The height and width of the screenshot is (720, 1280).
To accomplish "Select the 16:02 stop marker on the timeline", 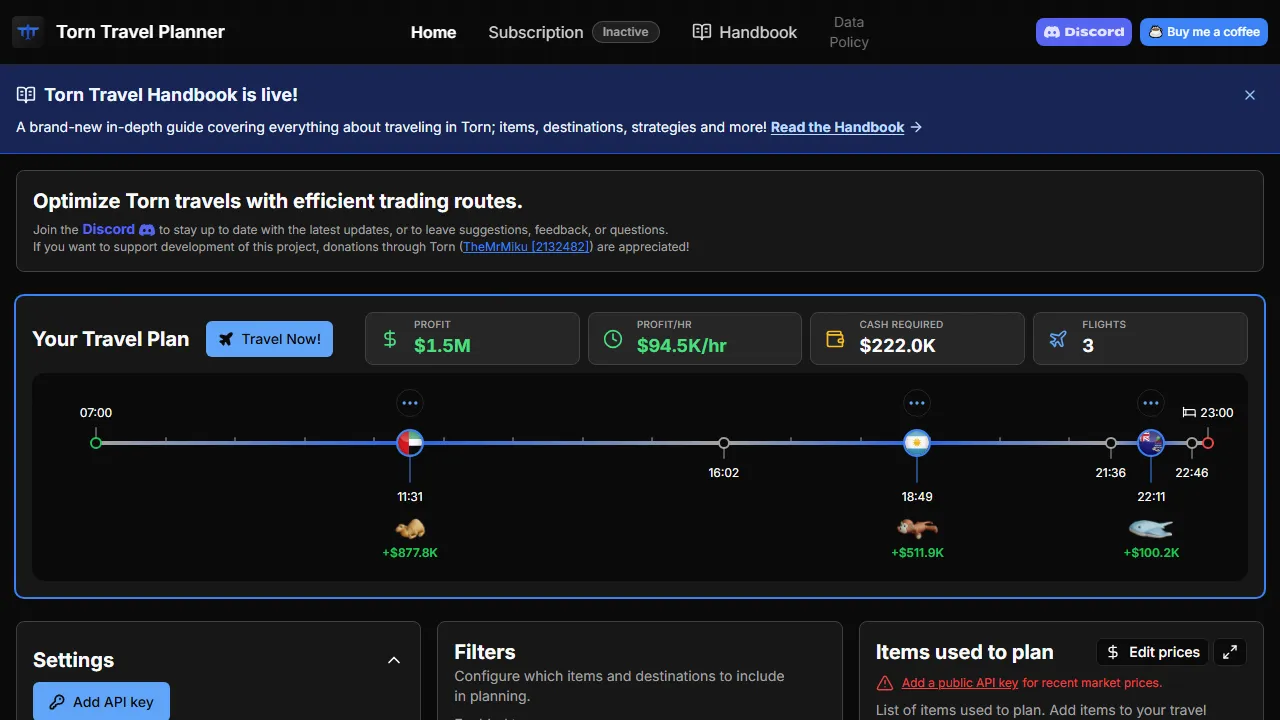I will [724, 443].
